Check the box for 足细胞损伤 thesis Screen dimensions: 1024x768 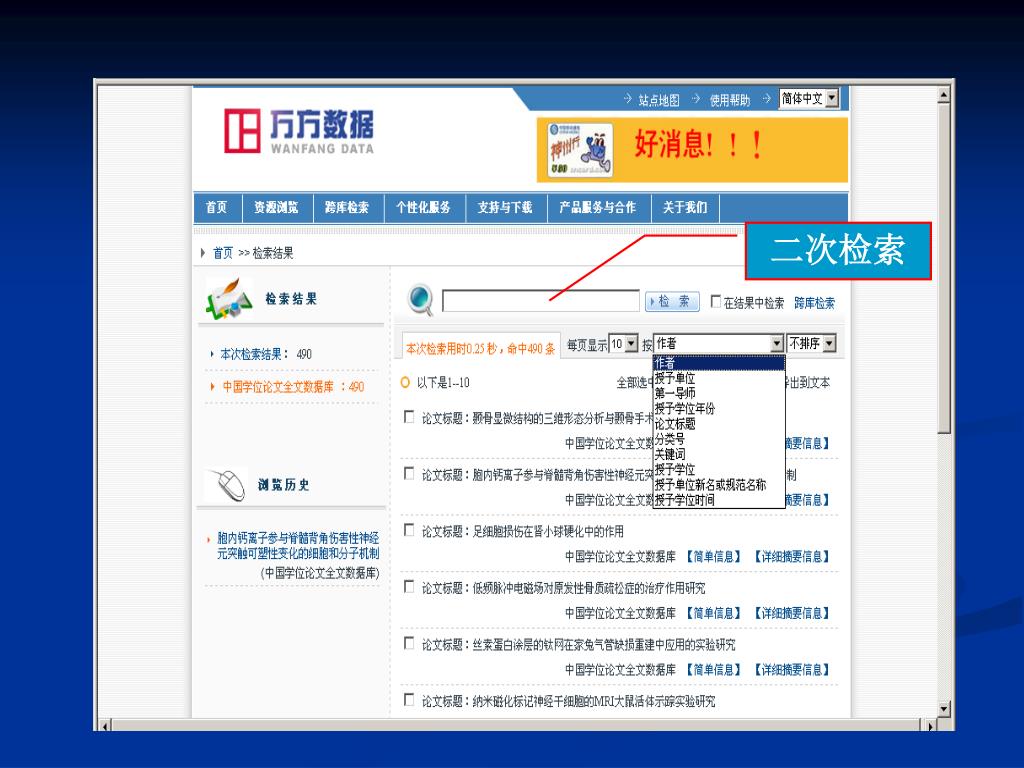pos(409,530)
